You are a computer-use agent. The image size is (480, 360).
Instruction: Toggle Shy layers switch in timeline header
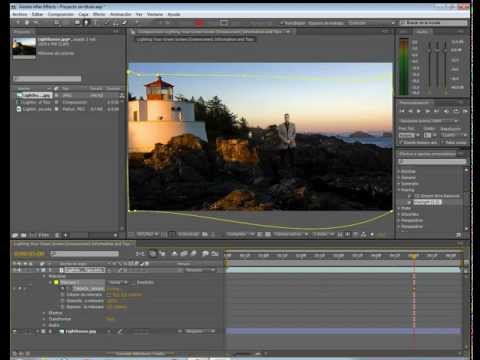[x=174, y=254]
